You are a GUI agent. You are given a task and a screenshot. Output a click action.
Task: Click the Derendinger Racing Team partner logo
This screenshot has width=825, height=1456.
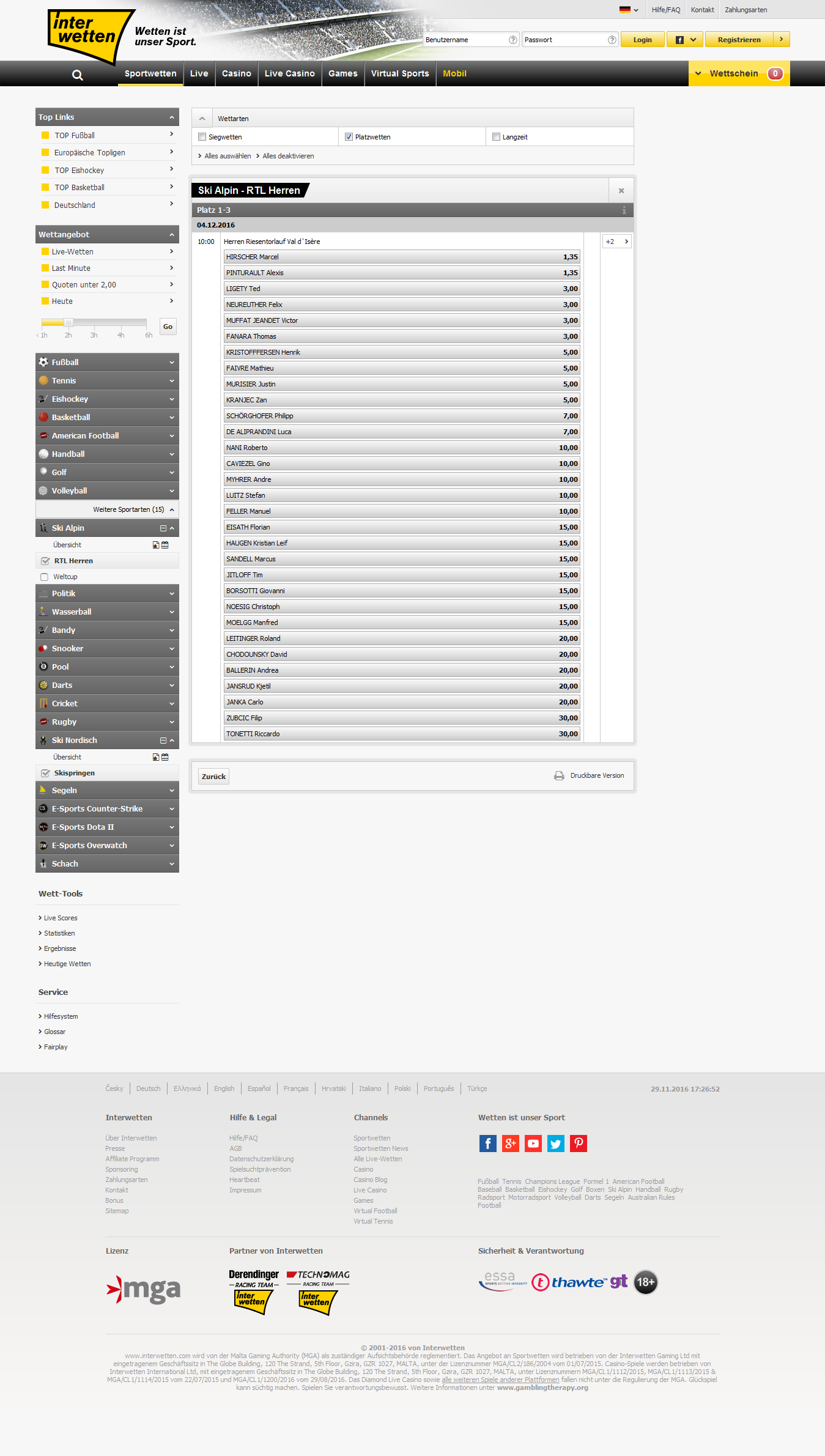(254, 1292)
